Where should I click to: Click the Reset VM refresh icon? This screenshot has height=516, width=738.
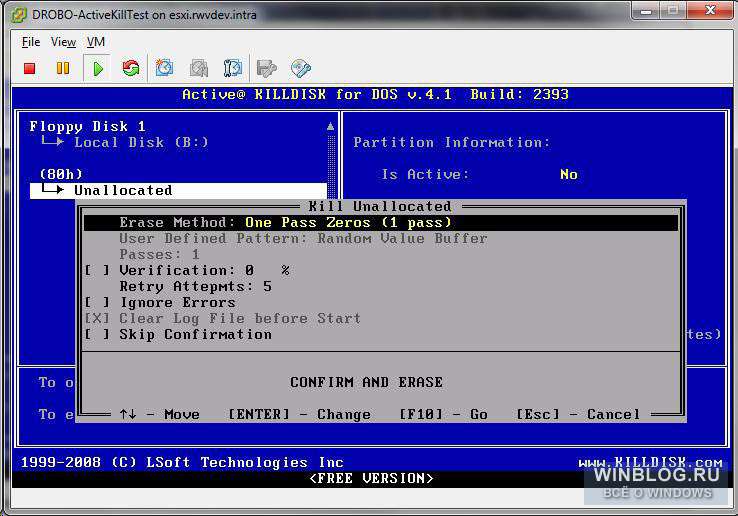tap(131, 68)
